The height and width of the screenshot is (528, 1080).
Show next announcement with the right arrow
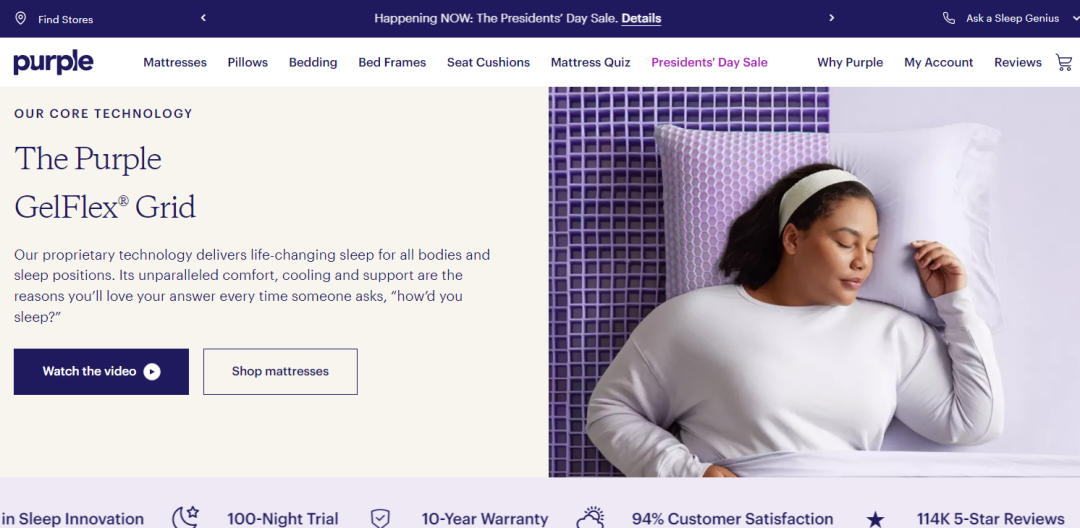(831, 18)
